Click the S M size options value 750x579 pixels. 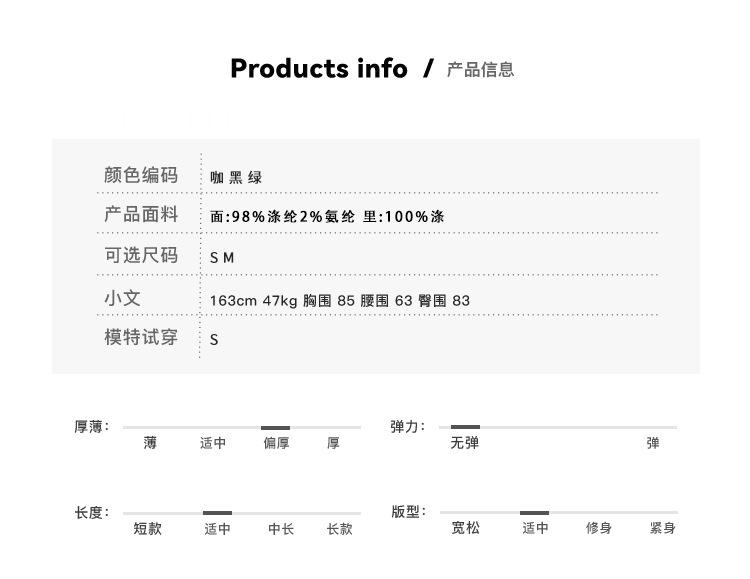pyautogui.click(x=222, y=258)
